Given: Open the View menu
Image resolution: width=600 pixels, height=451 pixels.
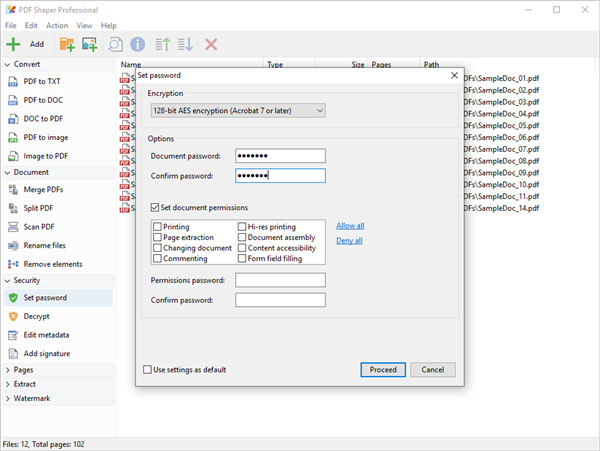Looking at the screenshot, I should click(x=84, y=26).
